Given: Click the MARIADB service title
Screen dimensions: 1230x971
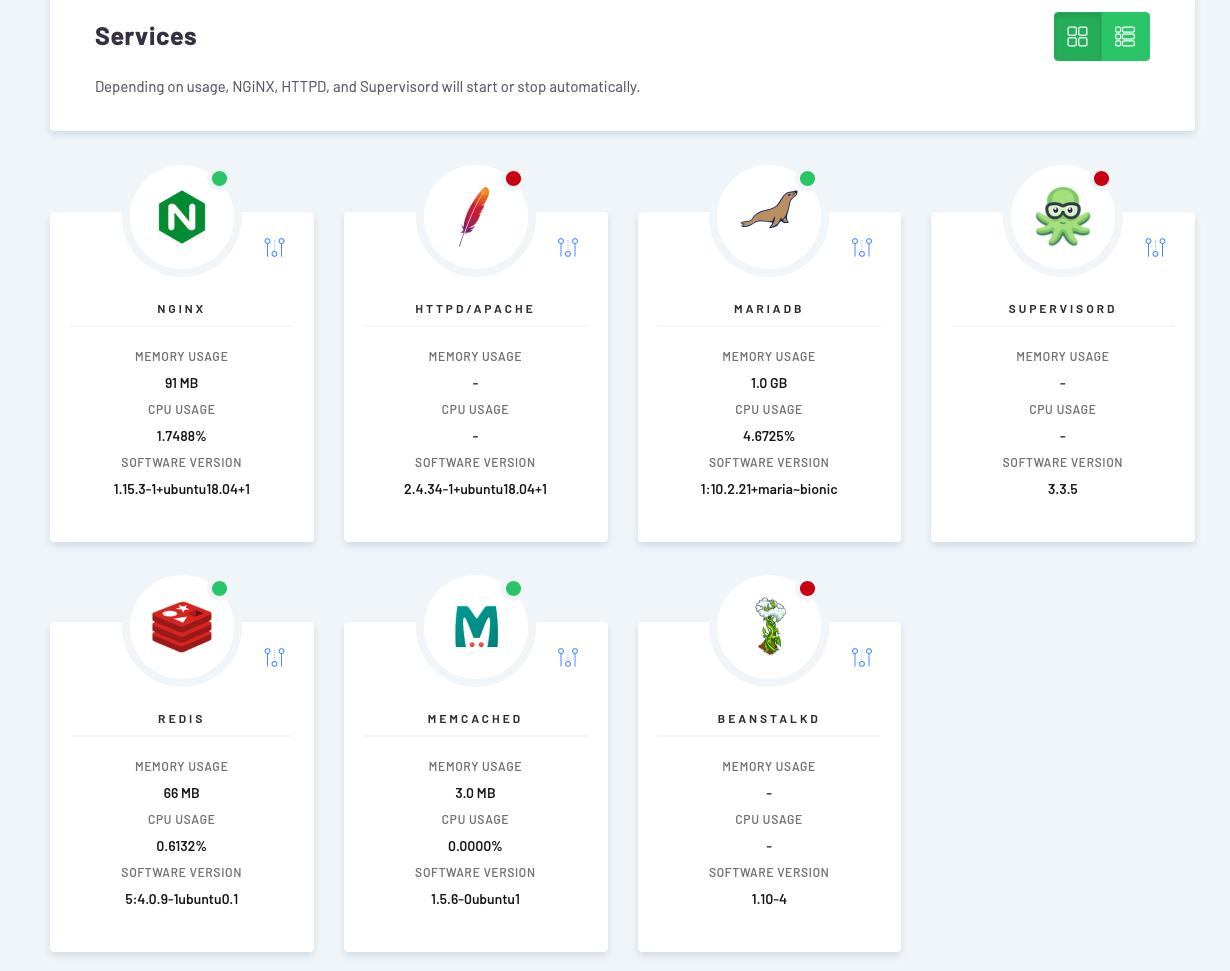Looking at the screenshot, I should click(769, 309).
